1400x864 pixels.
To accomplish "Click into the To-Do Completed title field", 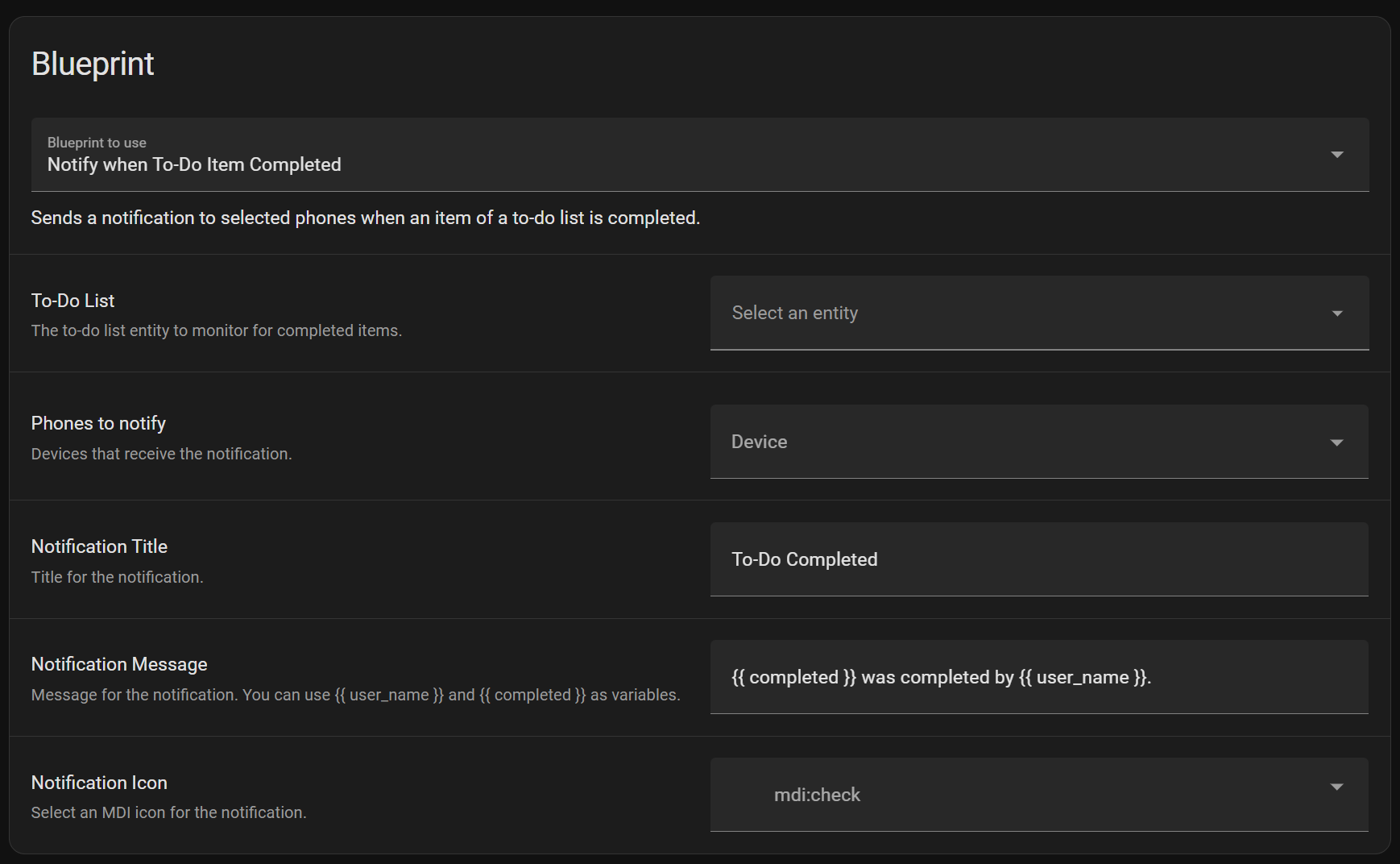I will [x=1039, y=559].
